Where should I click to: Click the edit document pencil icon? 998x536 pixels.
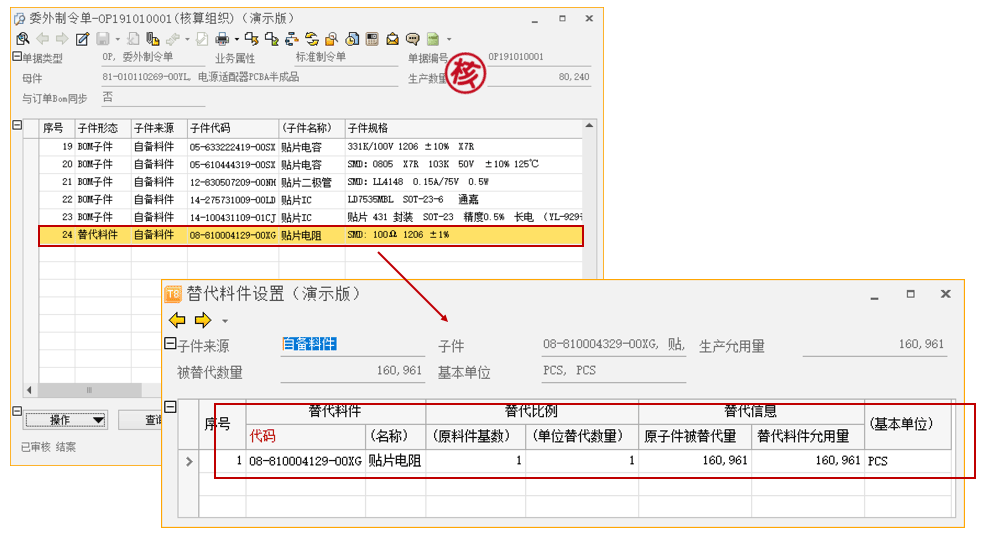82,39
